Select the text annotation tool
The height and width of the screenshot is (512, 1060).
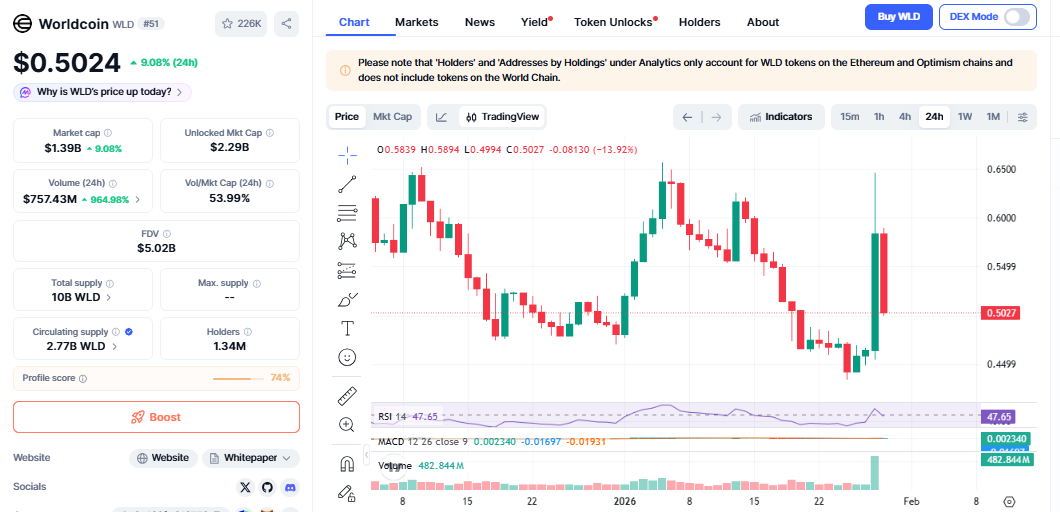347,328
